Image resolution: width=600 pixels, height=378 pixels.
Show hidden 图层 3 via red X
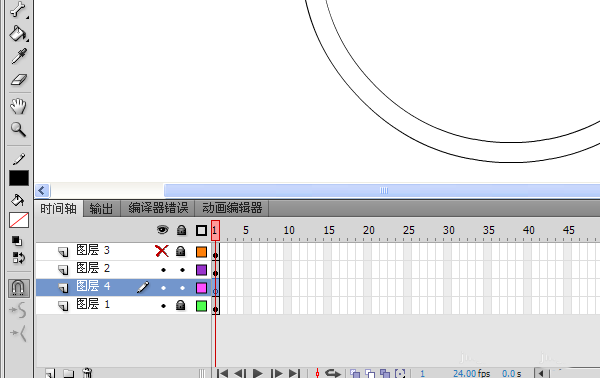coord(162,251)
